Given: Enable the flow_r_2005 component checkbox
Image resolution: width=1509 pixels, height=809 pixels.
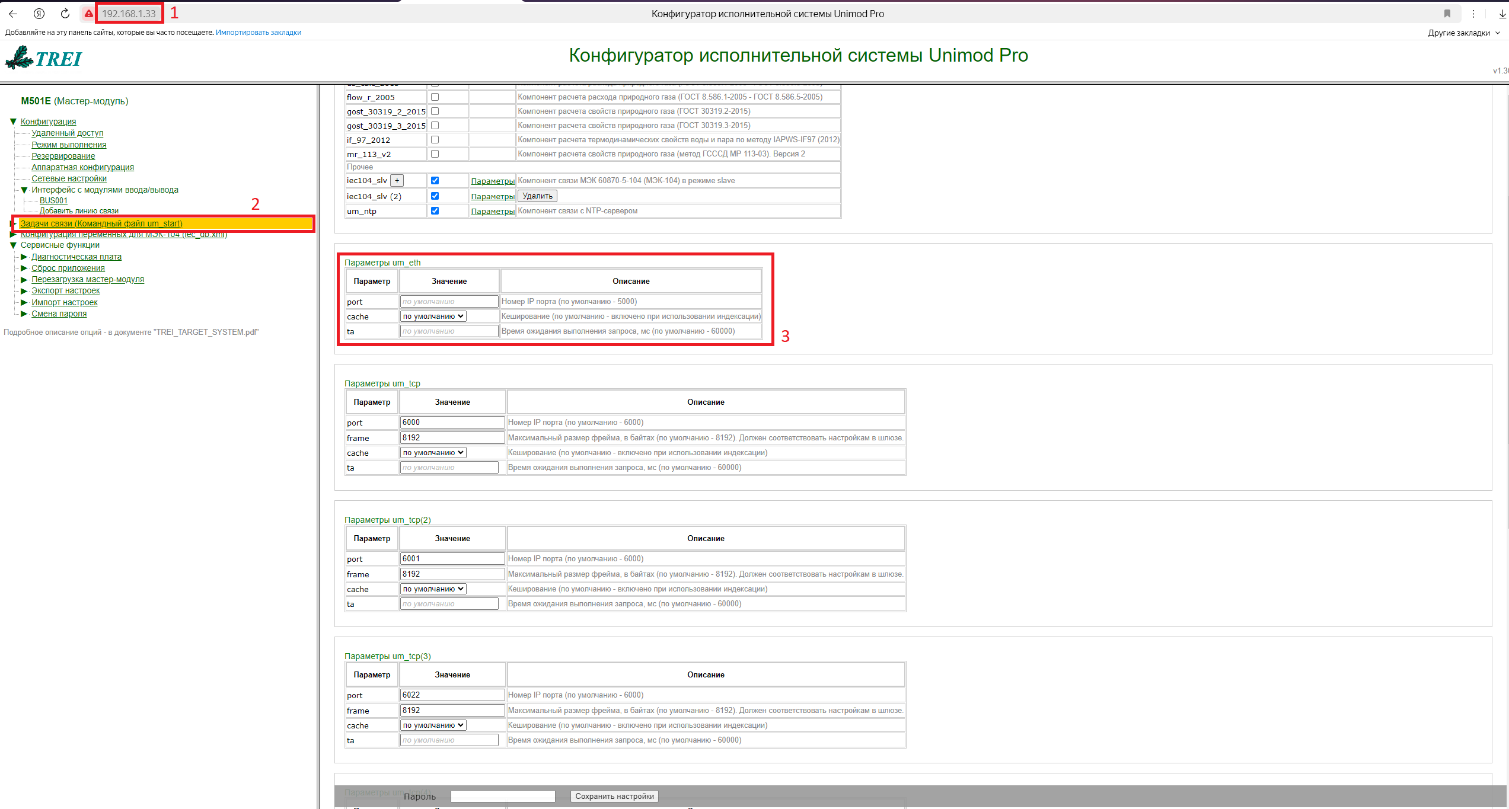Looking at the screenshot, I should (435, 97).
